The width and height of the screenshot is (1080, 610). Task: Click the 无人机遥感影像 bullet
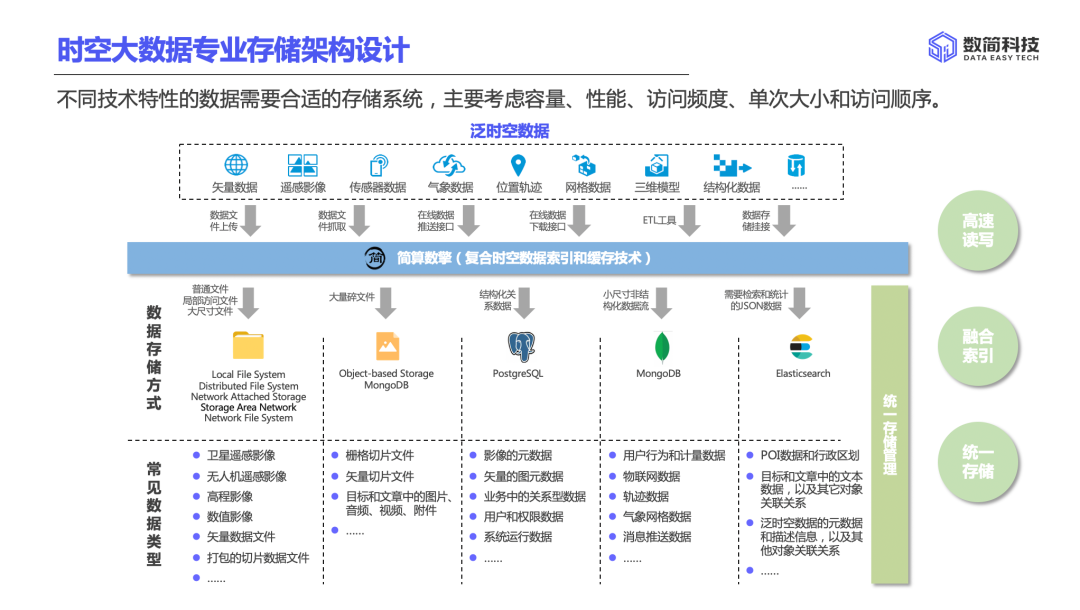[x=247, y=476]
